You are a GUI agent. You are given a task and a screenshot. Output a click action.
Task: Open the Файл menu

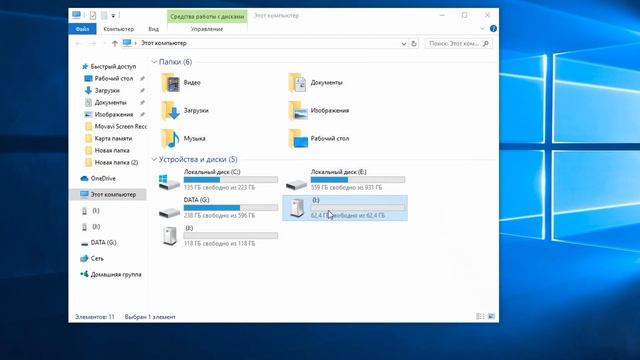click(82, 29)
